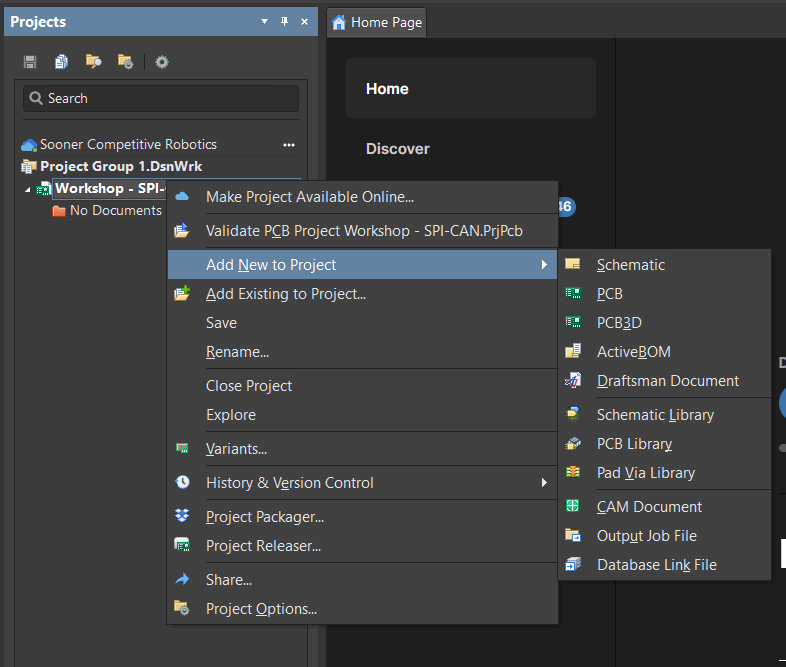Click the project options folder-gear toolbar icon
Viewport: 786px width, 667px height.
[125, 62]
